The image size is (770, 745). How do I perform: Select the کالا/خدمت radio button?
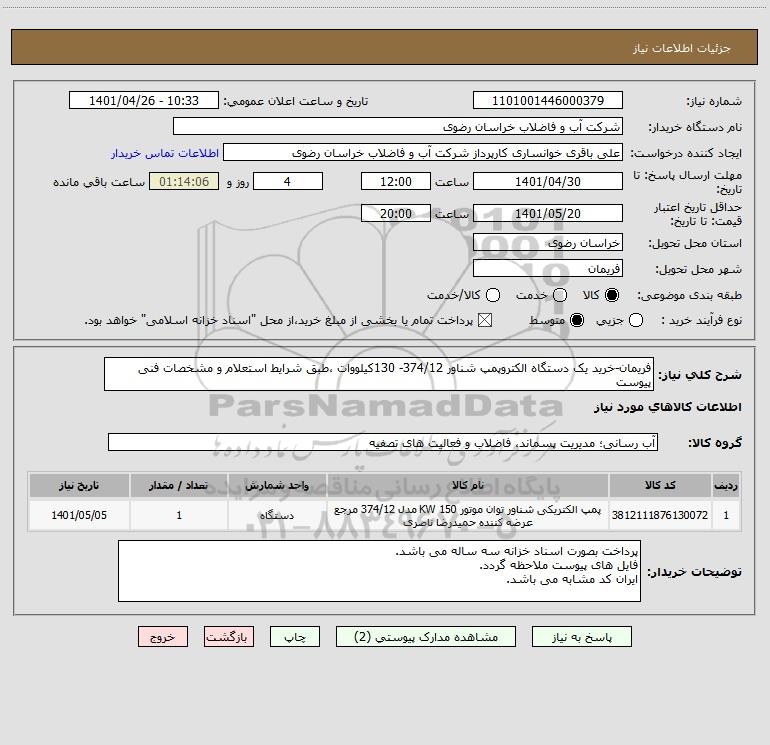click(493, 295)
